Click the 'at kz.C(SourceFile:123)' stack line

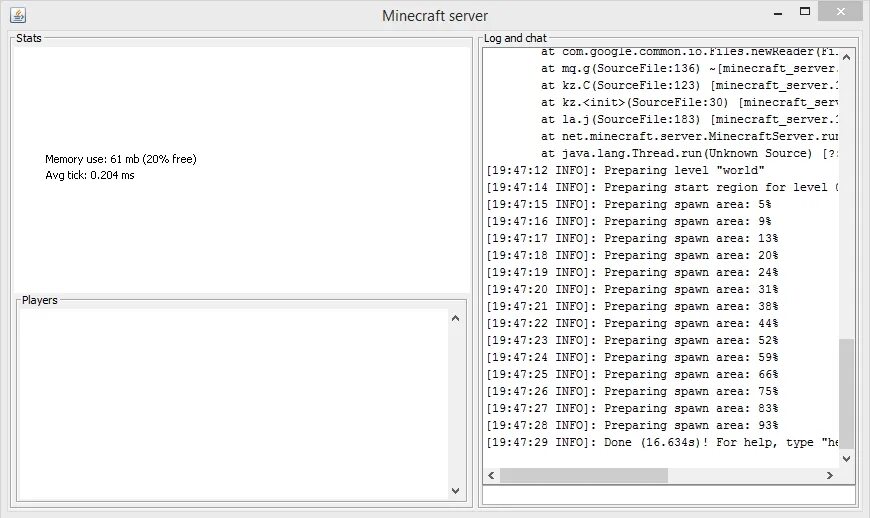(690, 85)
